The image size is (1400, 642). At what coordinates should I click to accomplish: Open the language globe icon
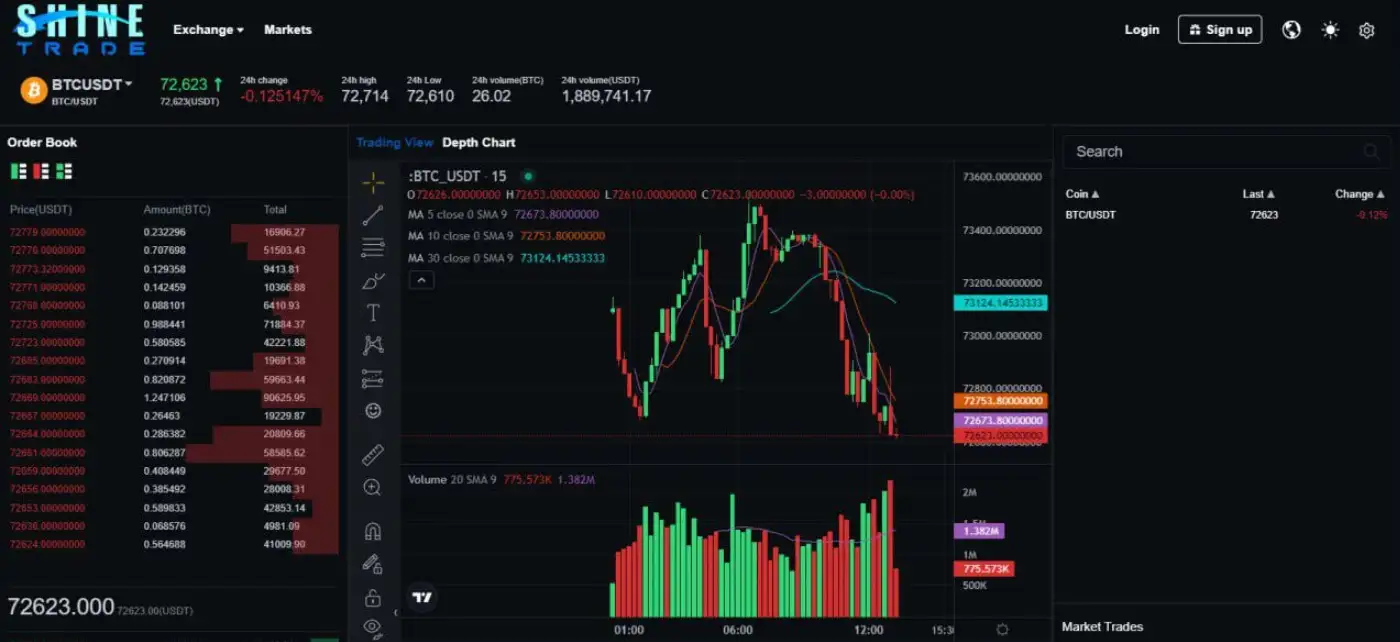[1292, 30]
